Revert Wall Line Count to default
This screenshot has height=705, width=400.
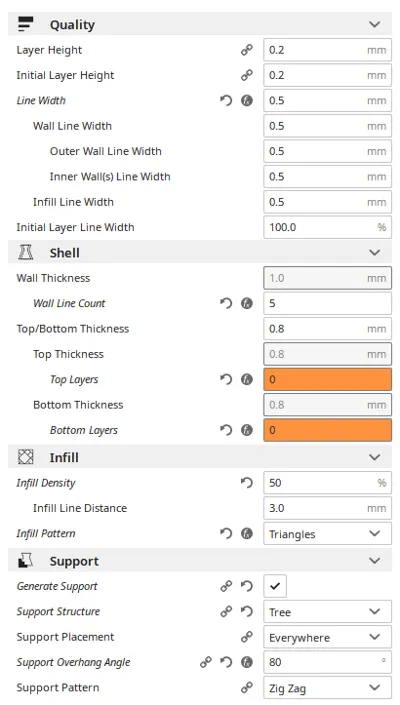coord(226,303)
